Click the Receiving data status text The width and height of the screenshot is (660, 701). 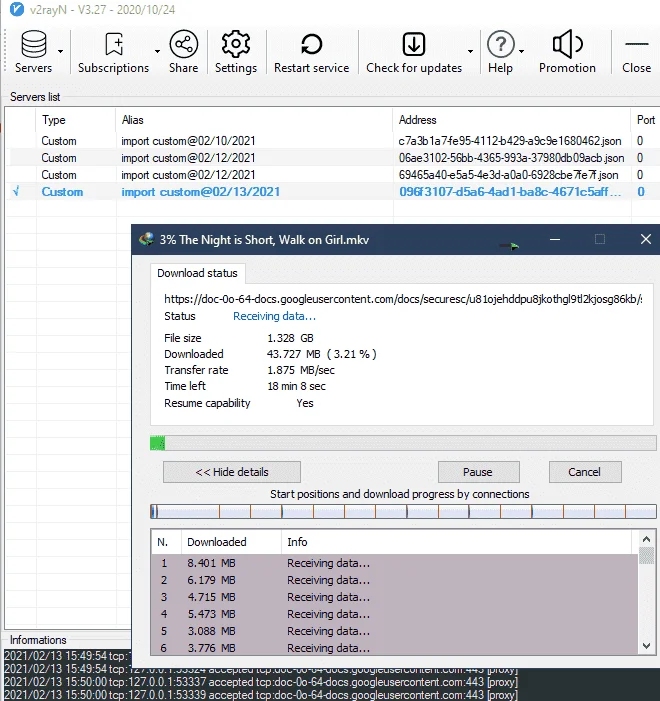coord(274,316)
